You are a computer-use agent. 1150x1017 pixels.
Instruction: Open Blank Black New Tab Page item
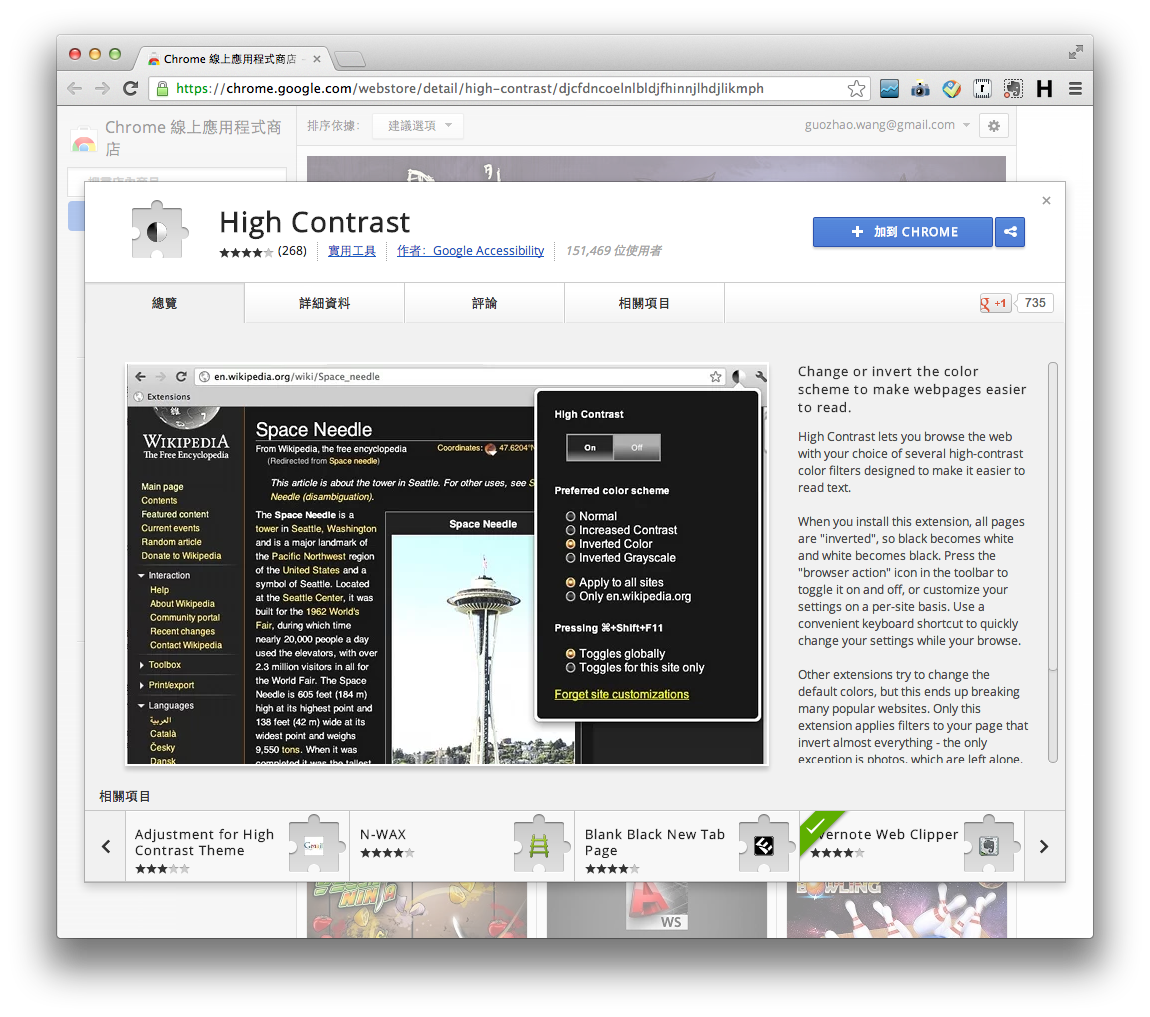[687, 846]
